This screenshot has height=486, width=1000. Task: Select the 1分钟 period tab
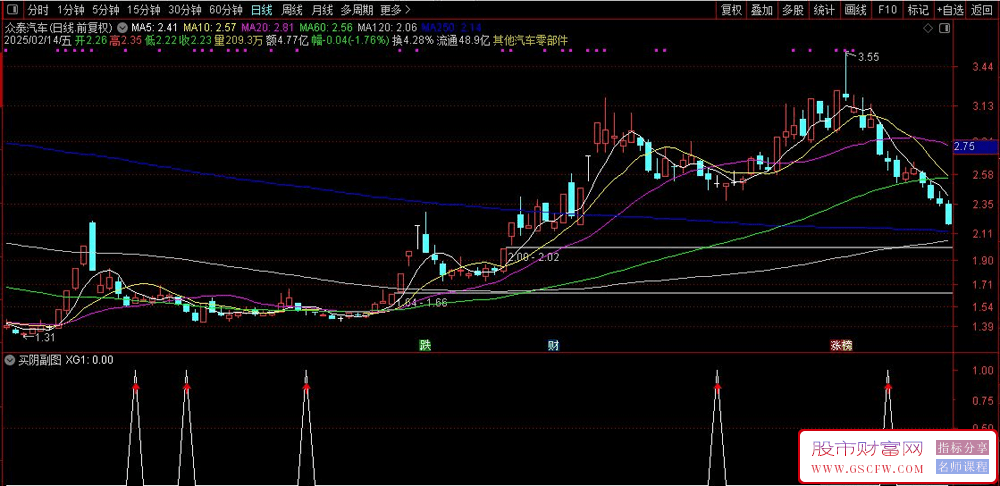71,10
